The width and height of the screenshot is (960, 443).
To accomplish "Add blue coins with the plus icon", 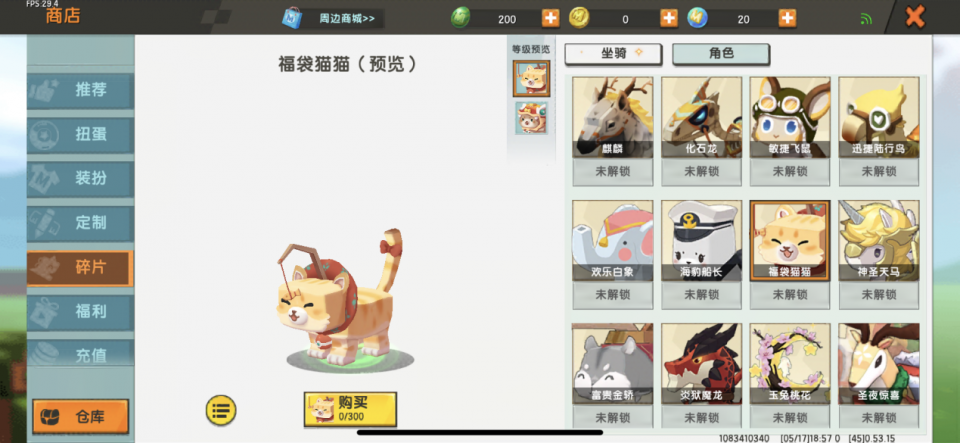I will (787, 18).
